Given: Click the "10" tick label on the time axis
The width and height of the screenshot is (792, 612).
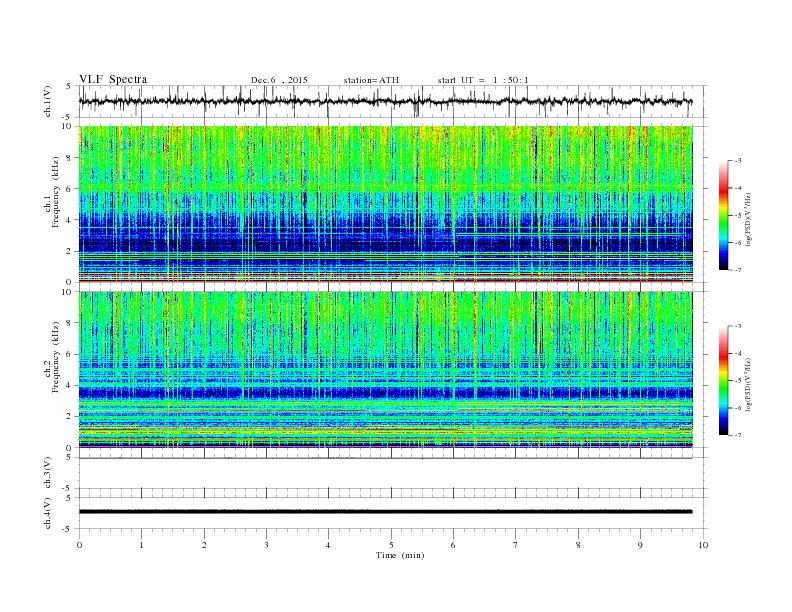Looking at the screenshot, I should pos(703,545).
